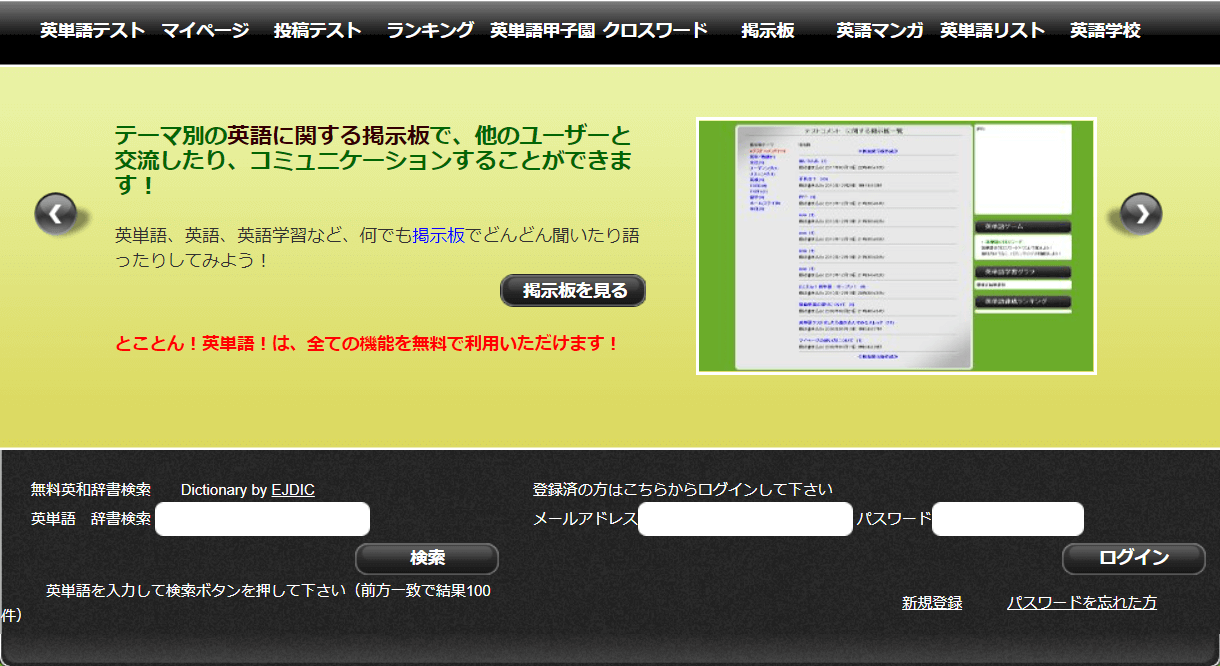Open クロスワード from top navigation
The width and height of the screenshot is (1220, 666).
[x=655, y=30]
